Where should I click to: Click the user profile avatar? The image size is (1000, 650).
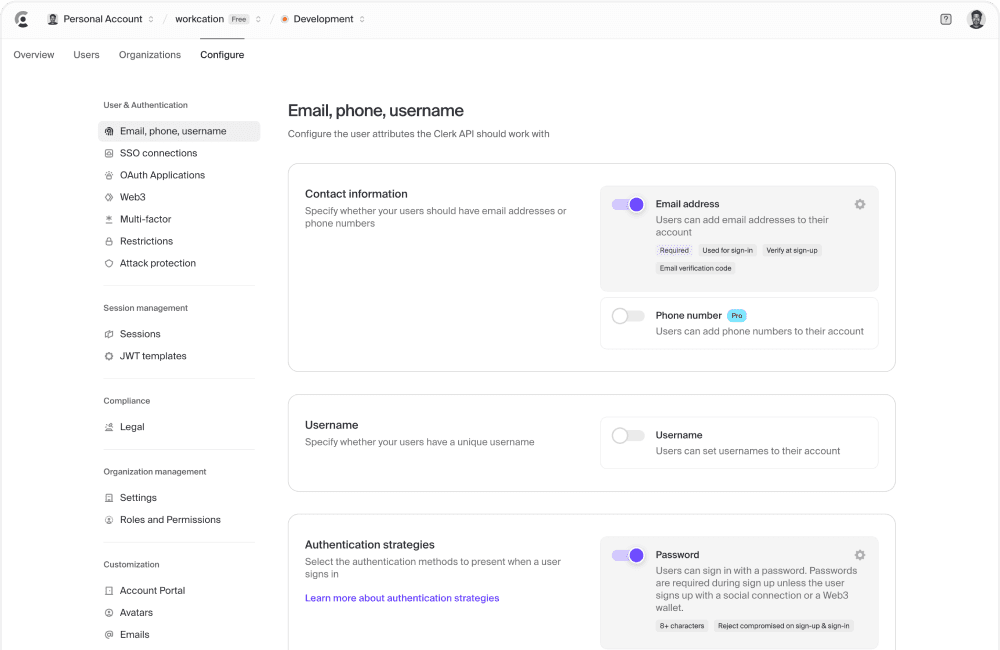(976, 19)
